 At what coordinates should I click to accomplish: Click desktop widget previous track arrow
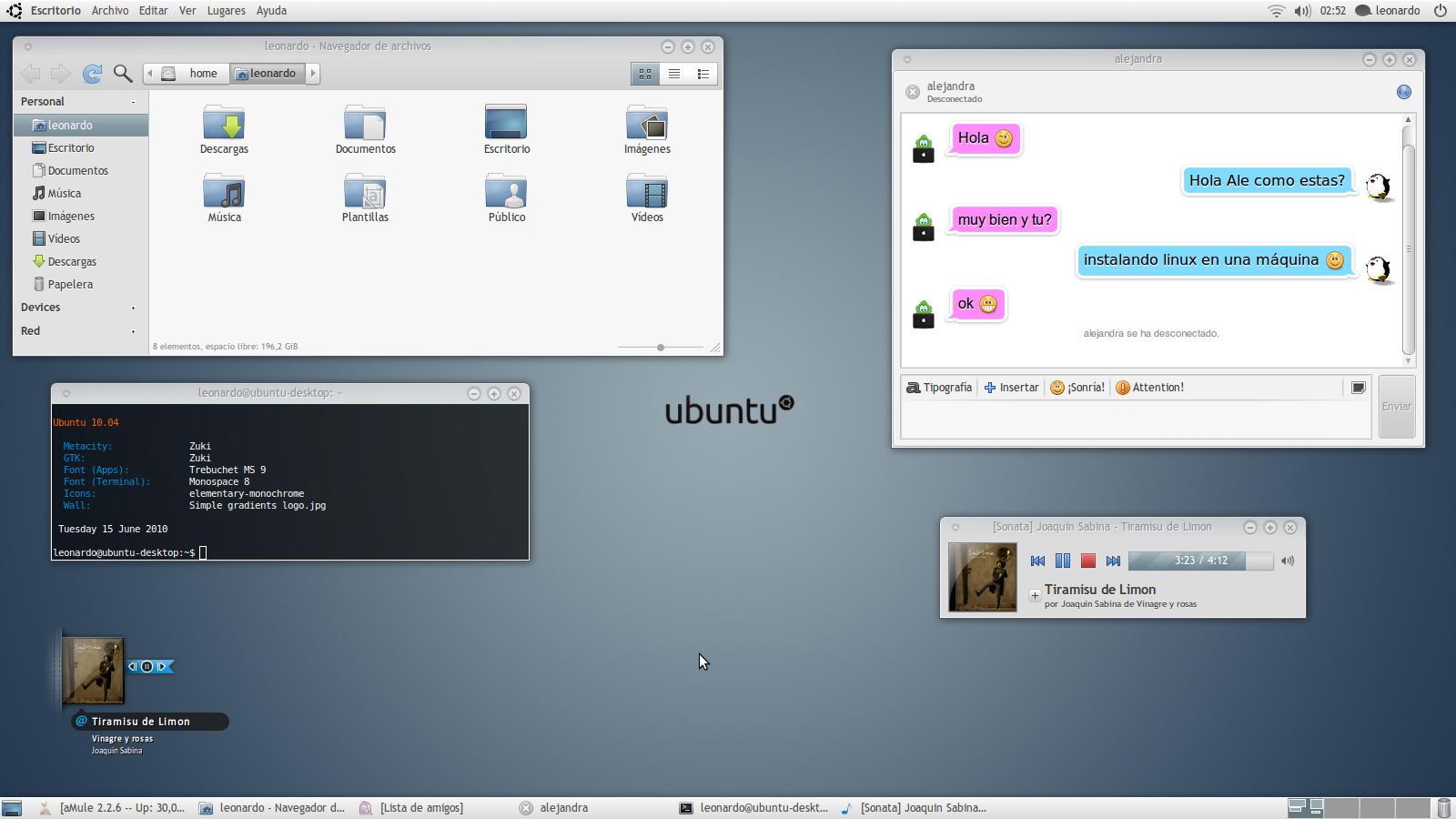click(133, 667)
